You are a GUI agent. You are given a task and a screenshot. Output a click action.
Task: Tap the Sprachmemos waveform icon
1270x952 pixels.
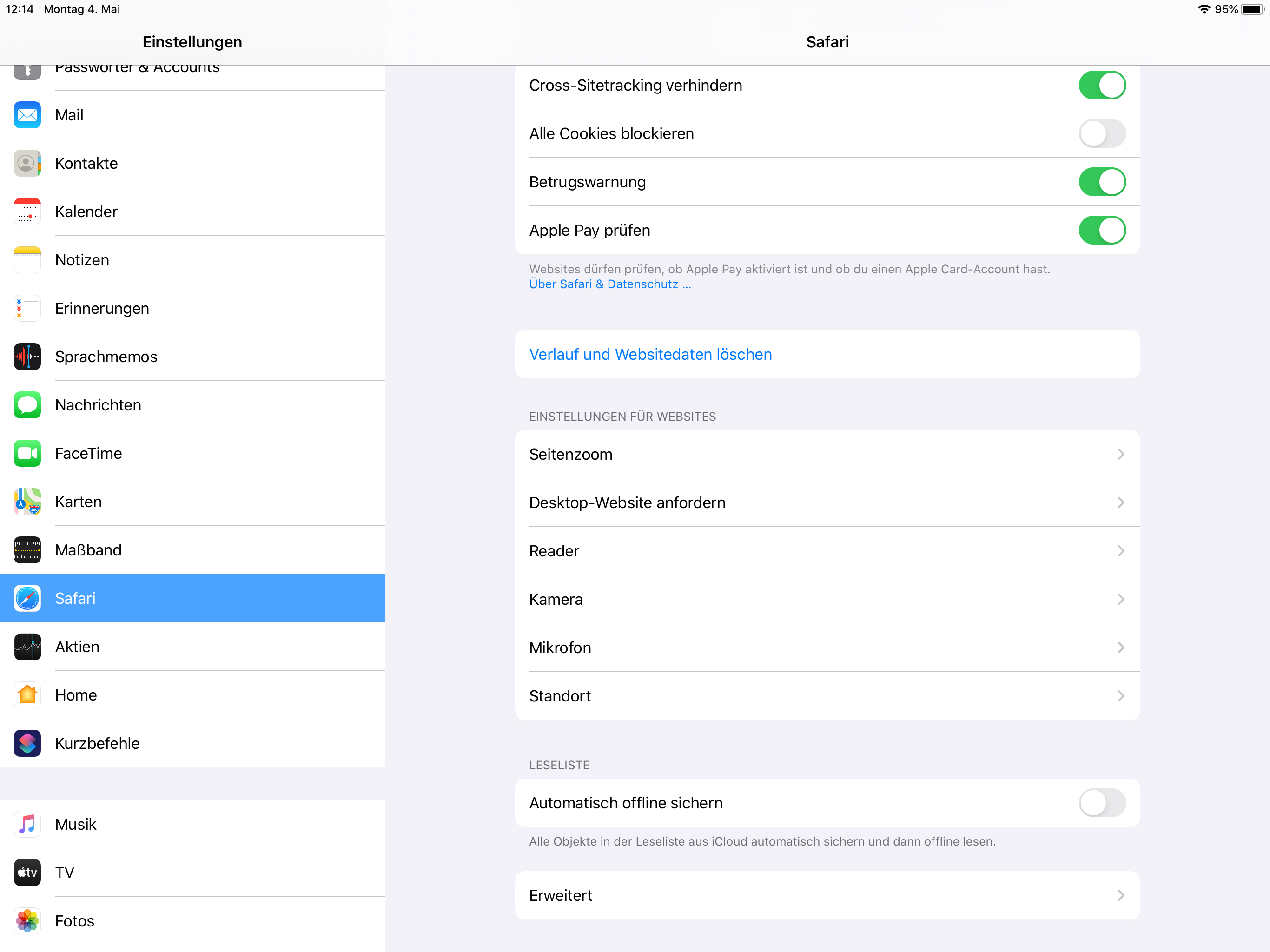(27, 357)
